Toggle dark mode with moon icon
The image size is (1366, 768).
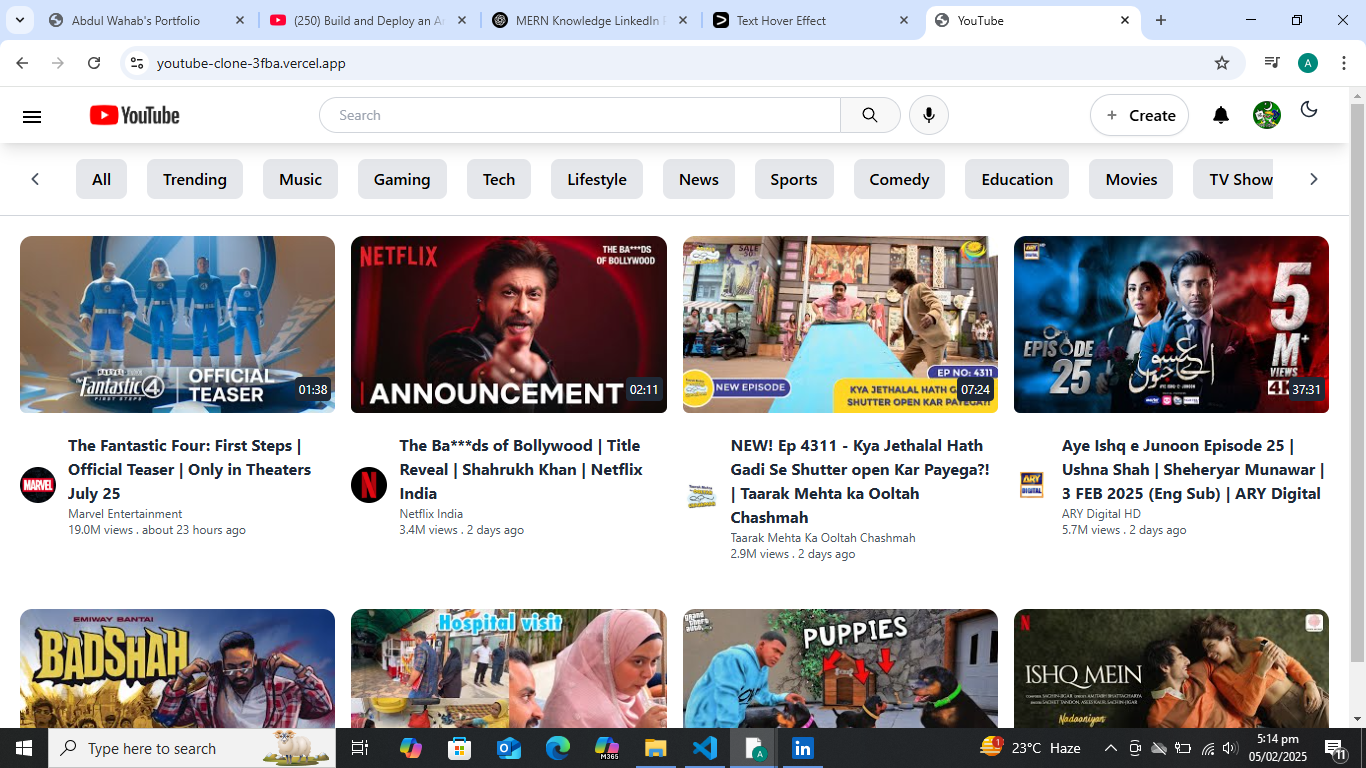click(1309, 110)
